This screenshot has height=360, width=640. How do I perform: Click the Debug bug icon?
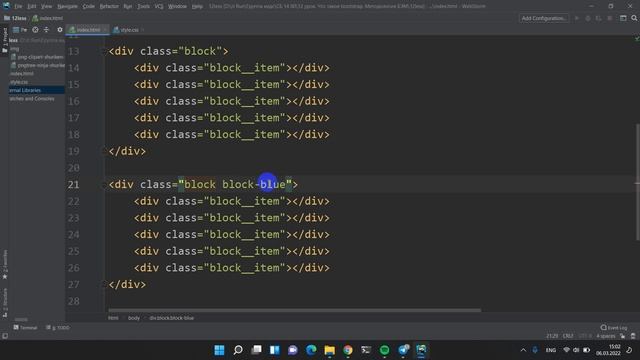pyautogui.click(x=588, y=18)
